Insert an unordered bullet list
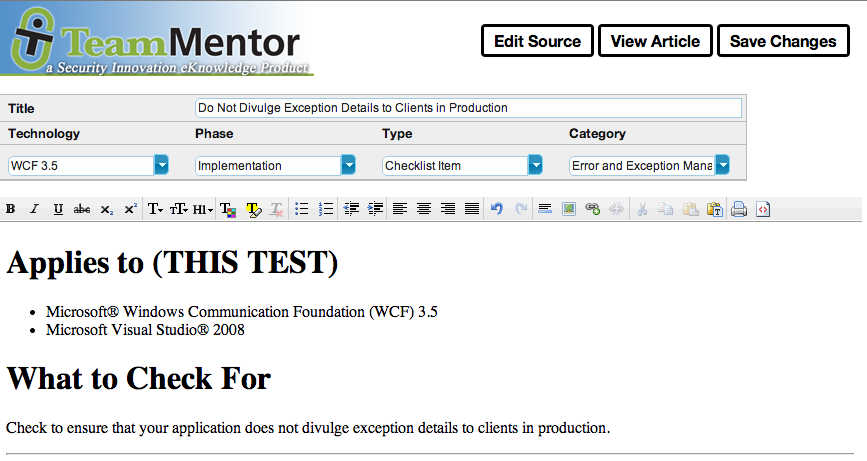 click(302, 209)
